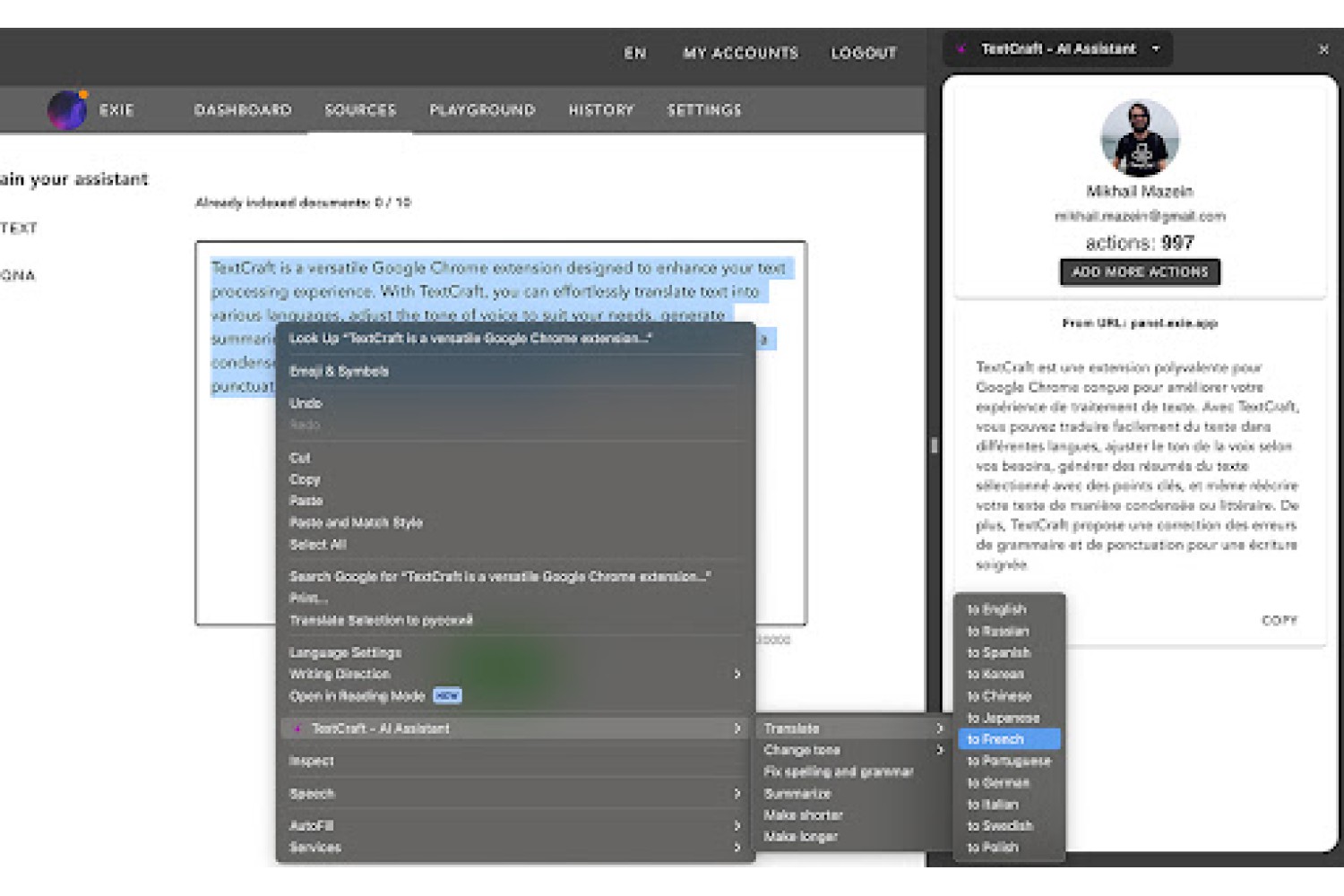Expand the Change tone submenu arrow
The image size is (1344, 896).
coord(940,750)
